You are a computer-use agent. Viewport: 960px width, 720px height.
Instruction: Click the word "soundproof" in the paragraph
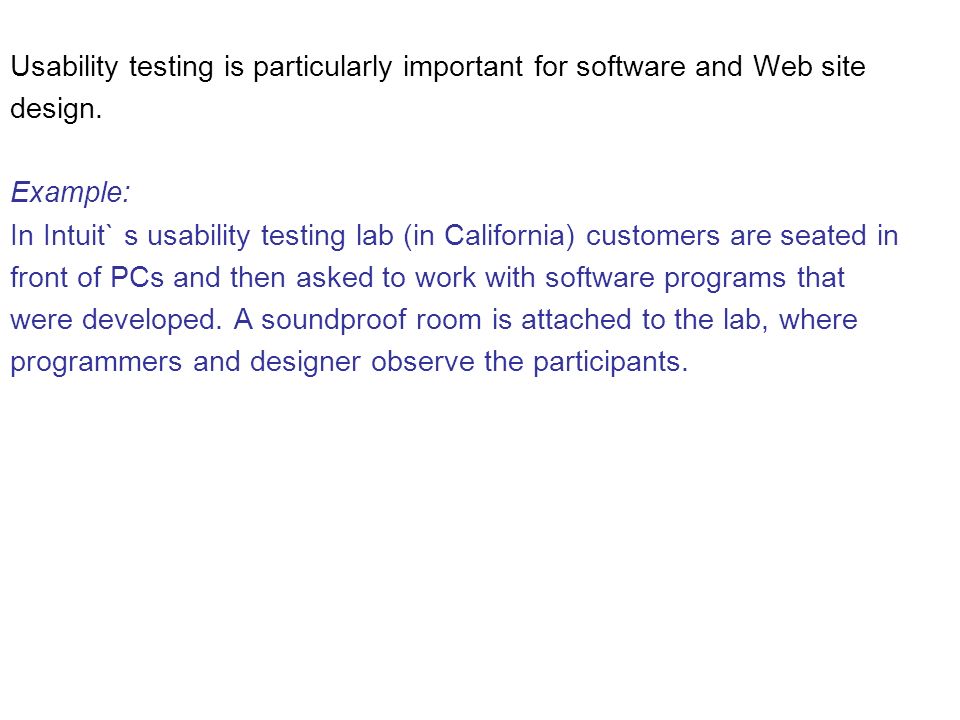click(x=334, y=321)
